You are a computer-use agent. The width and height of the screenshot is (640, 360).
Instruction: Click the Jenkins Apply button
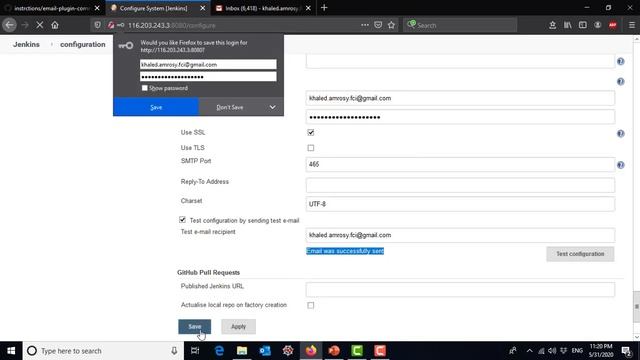tap(238, 327)
